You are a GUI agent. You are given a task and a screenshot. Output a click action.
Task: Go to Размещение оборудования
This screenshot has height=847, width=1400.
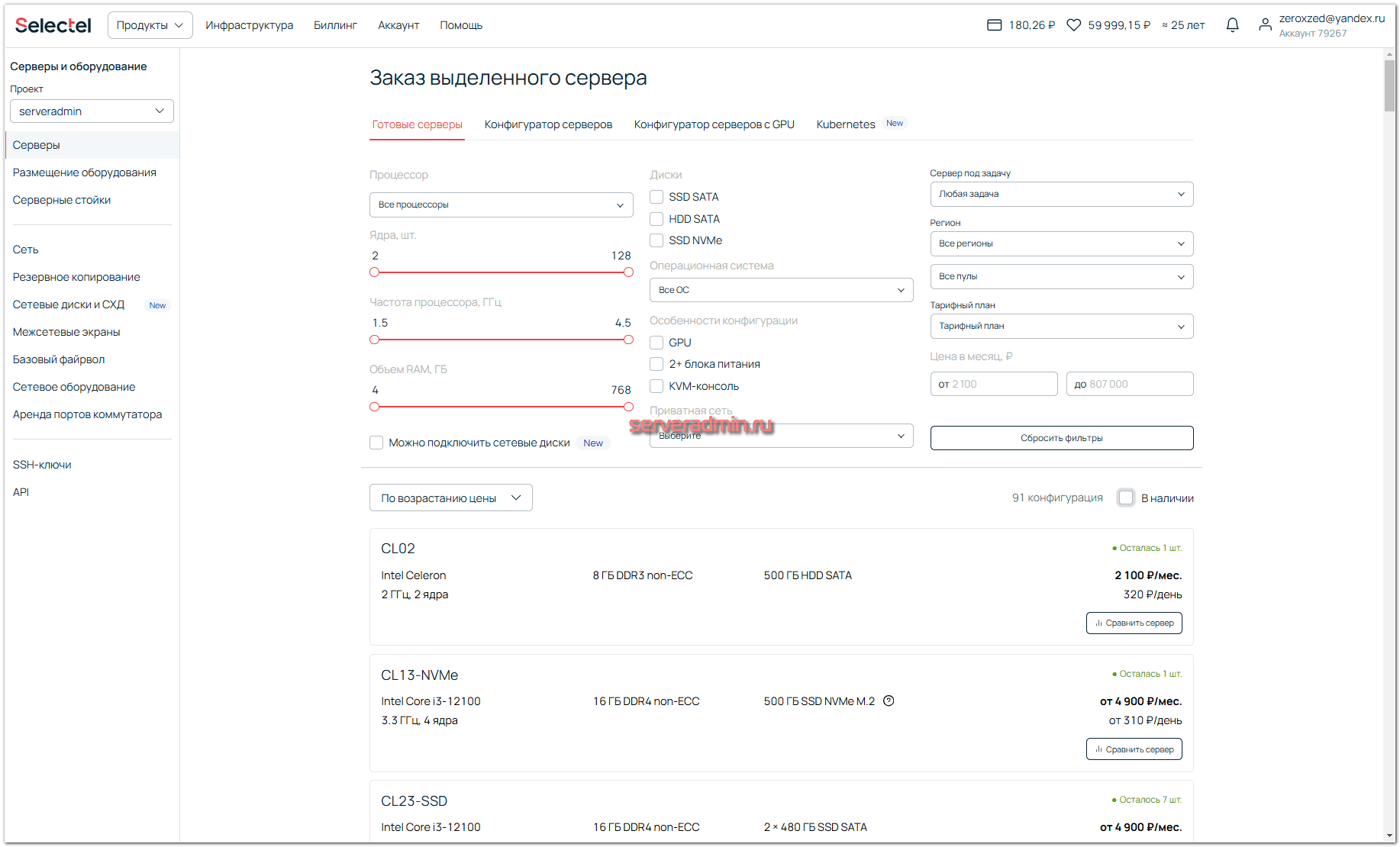[84, 172]
